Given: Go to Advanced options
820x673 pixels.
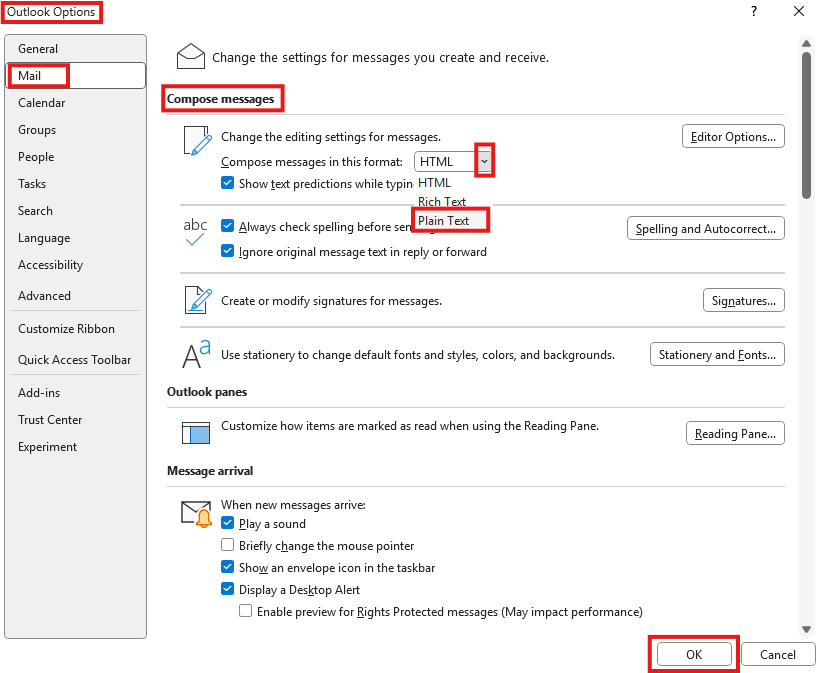Looking at the screenshot, I should point(75,295).
